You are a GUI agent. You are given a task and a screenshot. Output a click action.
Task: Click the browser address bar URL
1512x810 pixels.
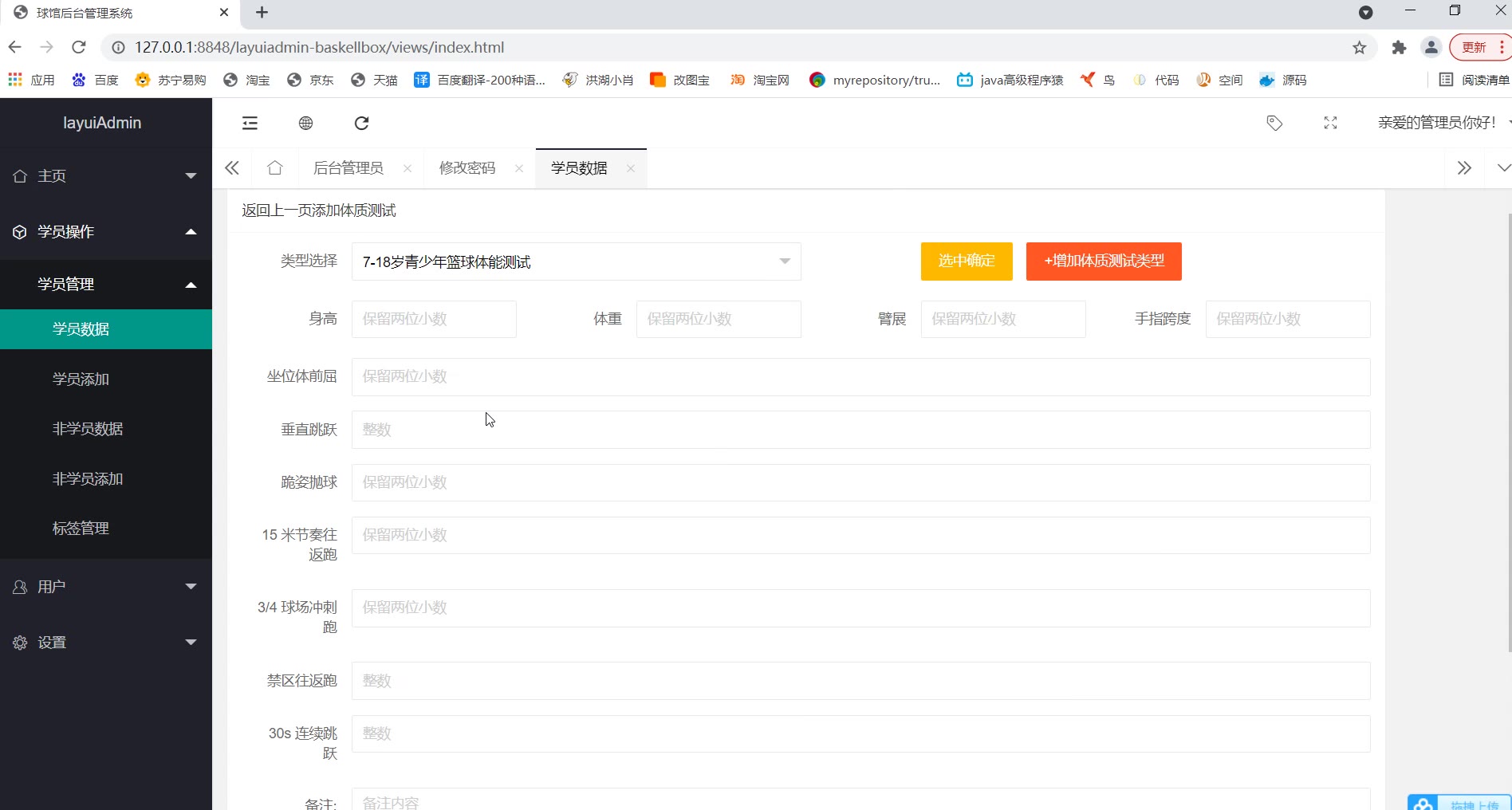320,48
